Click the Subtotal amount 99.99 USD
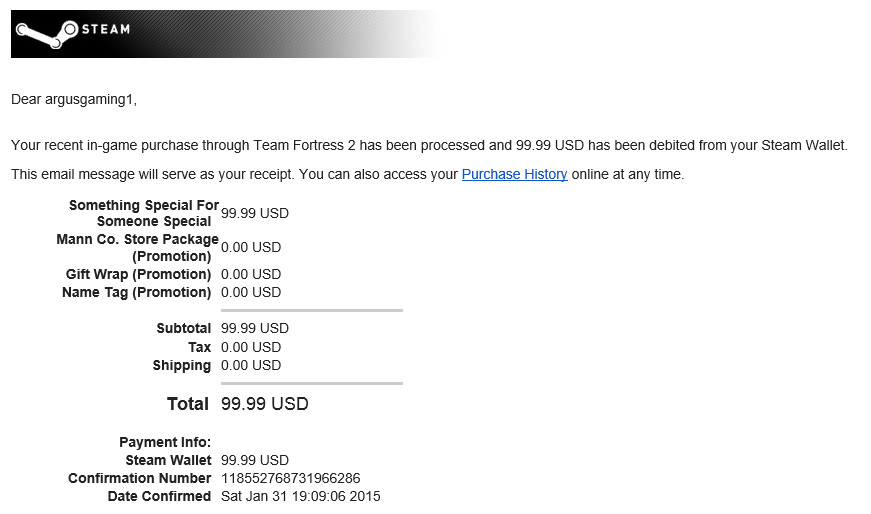Image resolution: width=871 pixels, height=514 pixels. (255, 328)
